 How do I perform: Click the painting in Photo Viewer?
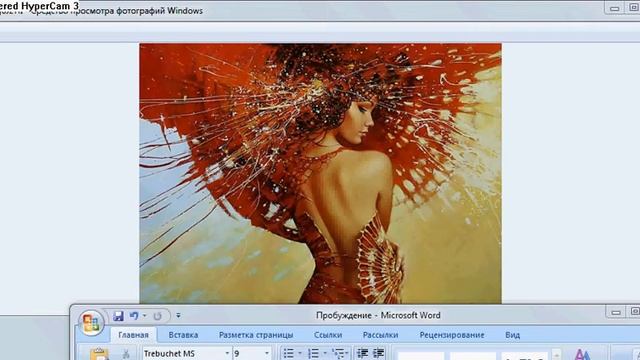pos(320,173)
